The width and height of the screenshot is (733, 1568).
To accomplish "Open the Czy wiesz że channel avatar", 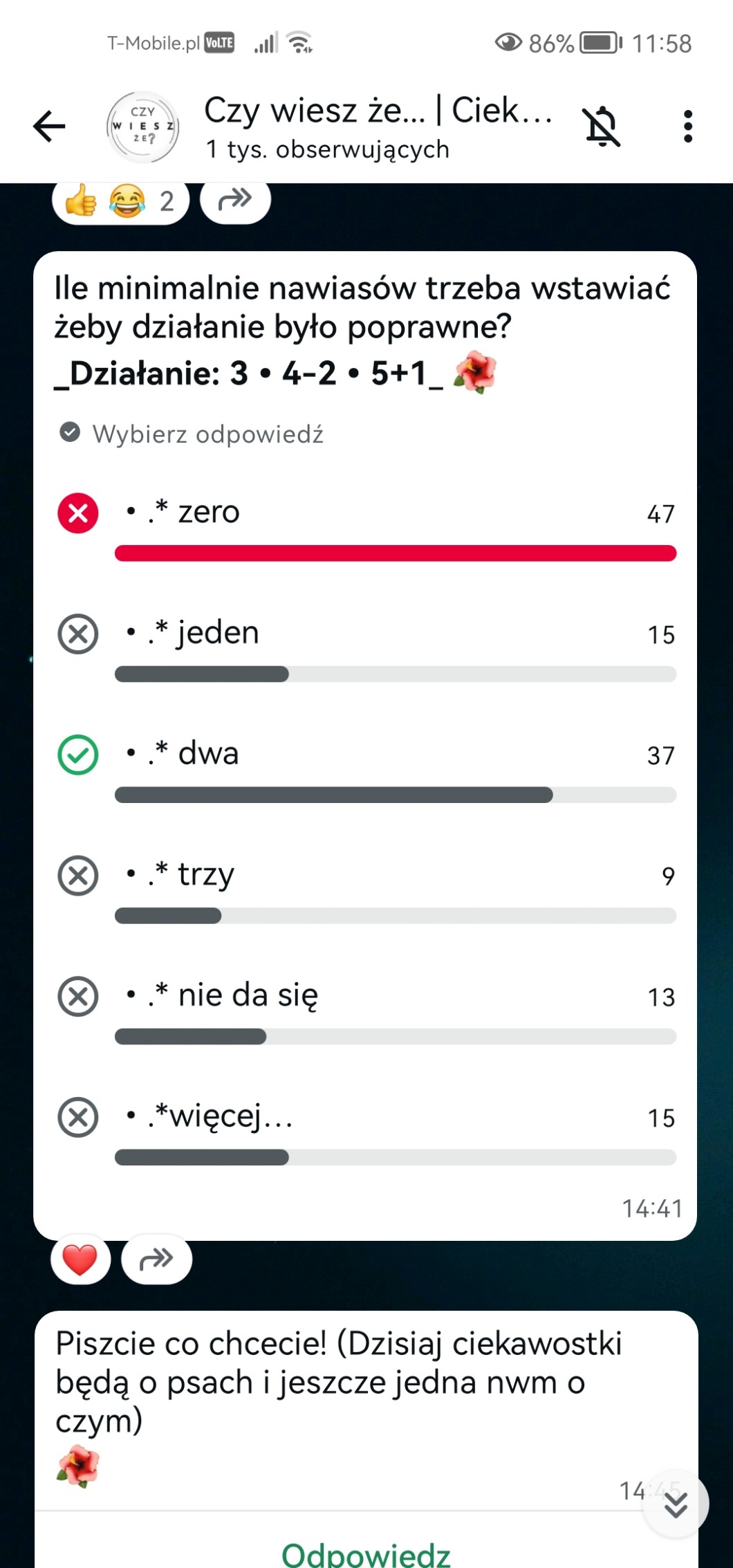I will 143,127.
